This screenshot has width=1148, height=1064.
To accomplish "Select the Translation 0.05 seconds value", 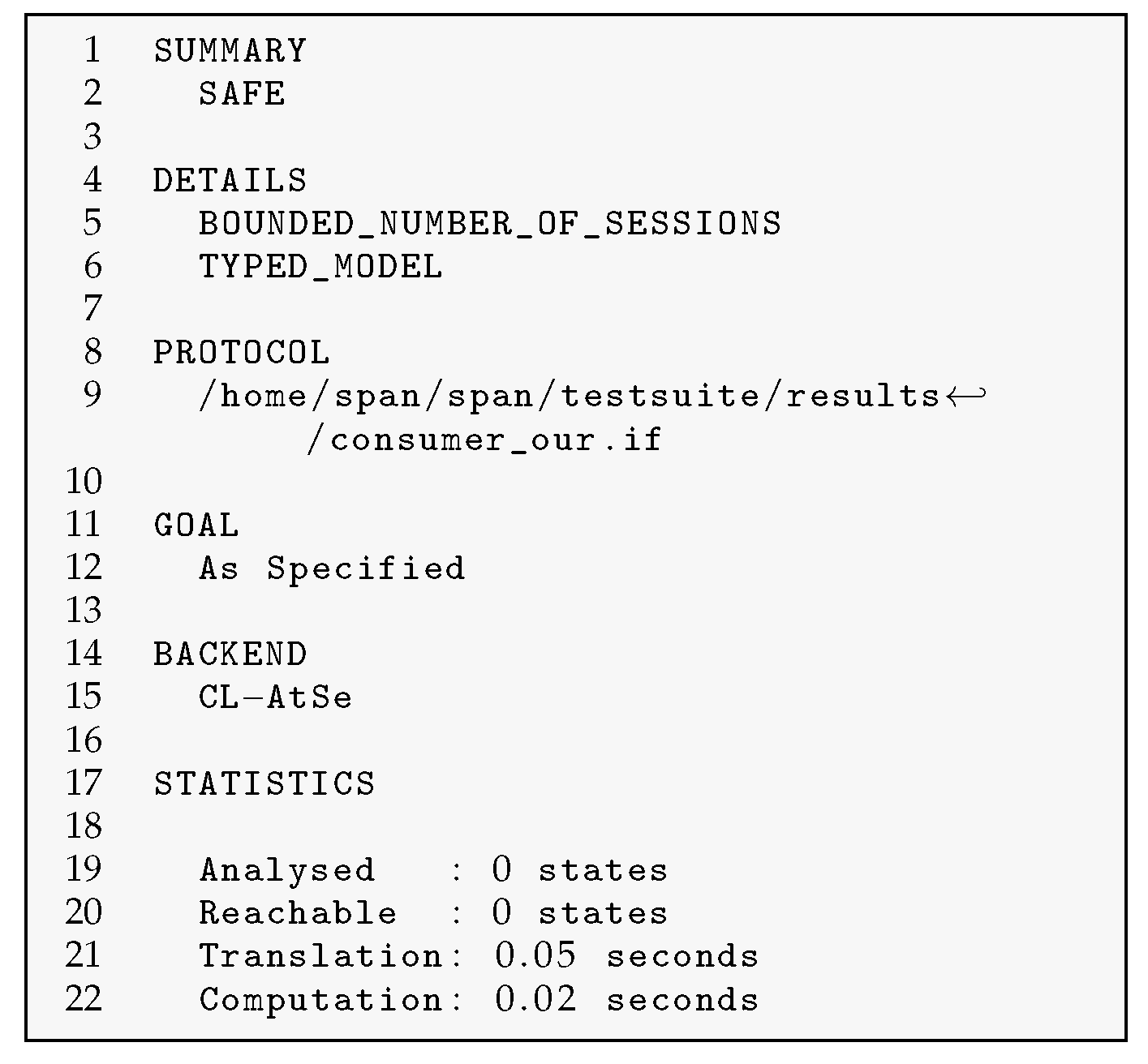I will 626,956.
